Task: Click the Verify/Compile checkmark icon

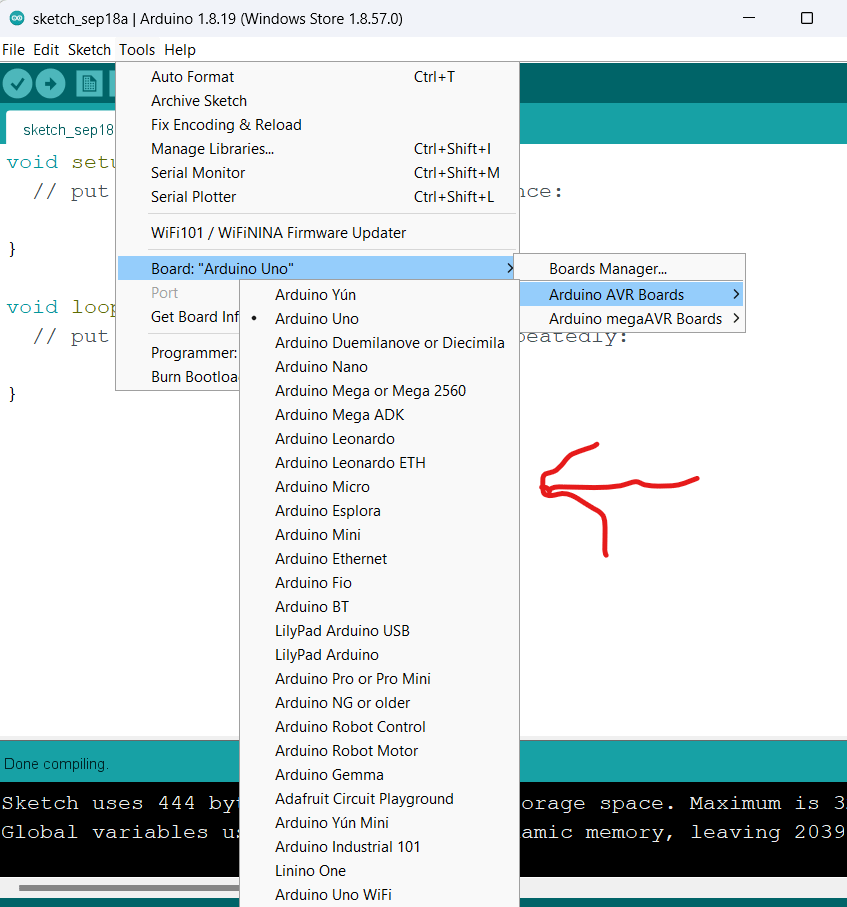Action: pos(17,83)
